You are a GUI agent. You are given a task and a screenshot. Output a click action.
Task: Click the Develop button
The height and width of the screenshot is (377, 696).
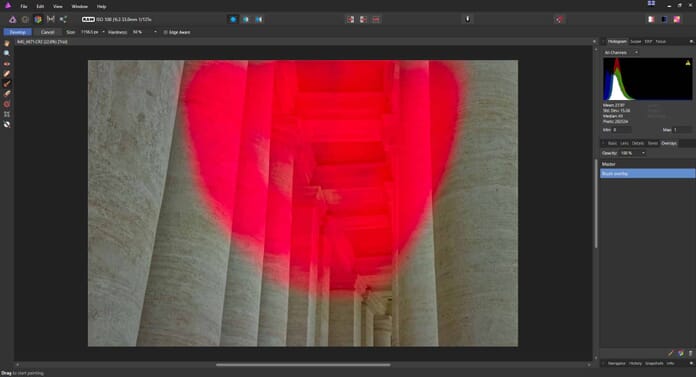[18, 32]
